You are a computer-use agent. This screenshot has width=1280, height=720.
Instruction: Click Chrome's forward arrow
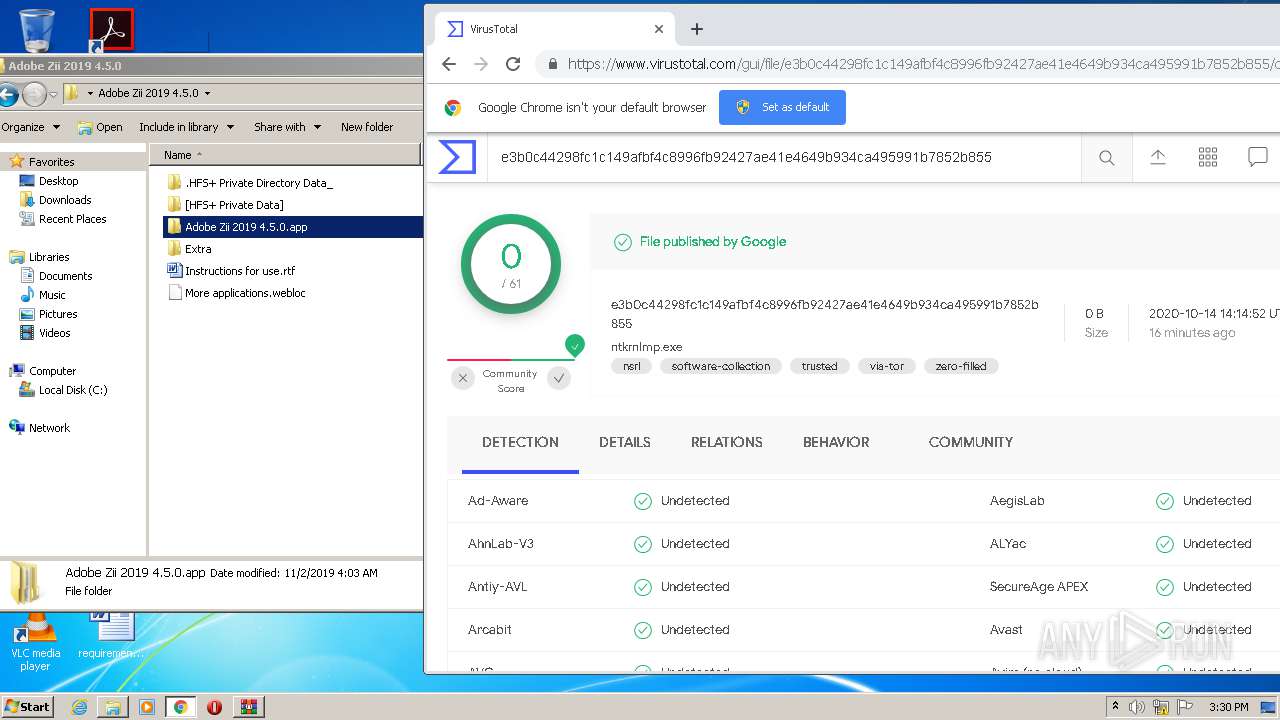[x=481, y=64]
